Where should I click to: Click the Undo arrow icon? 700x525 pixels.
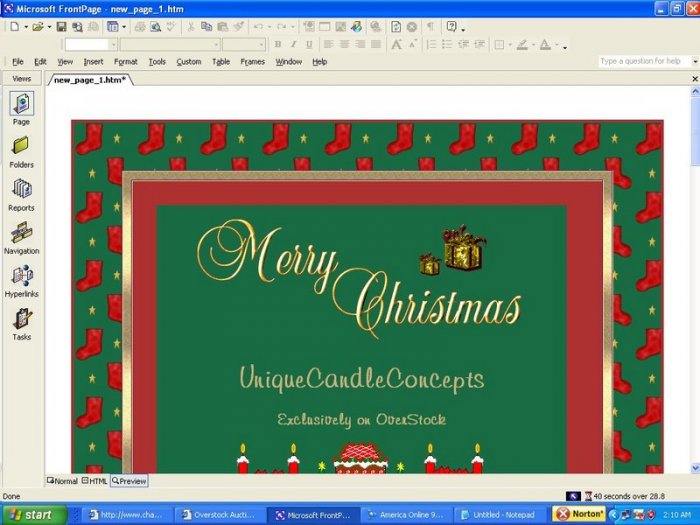(258, 27)
